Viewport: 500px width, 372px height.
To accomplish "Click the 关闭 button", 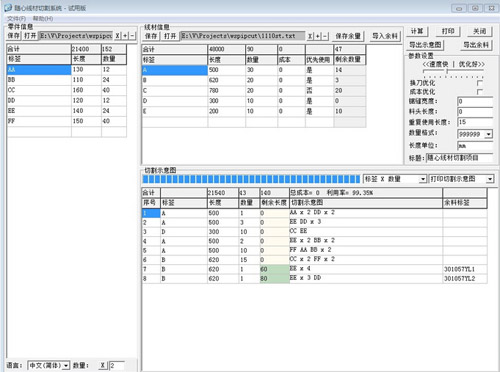I will click(x=479, y=31).
